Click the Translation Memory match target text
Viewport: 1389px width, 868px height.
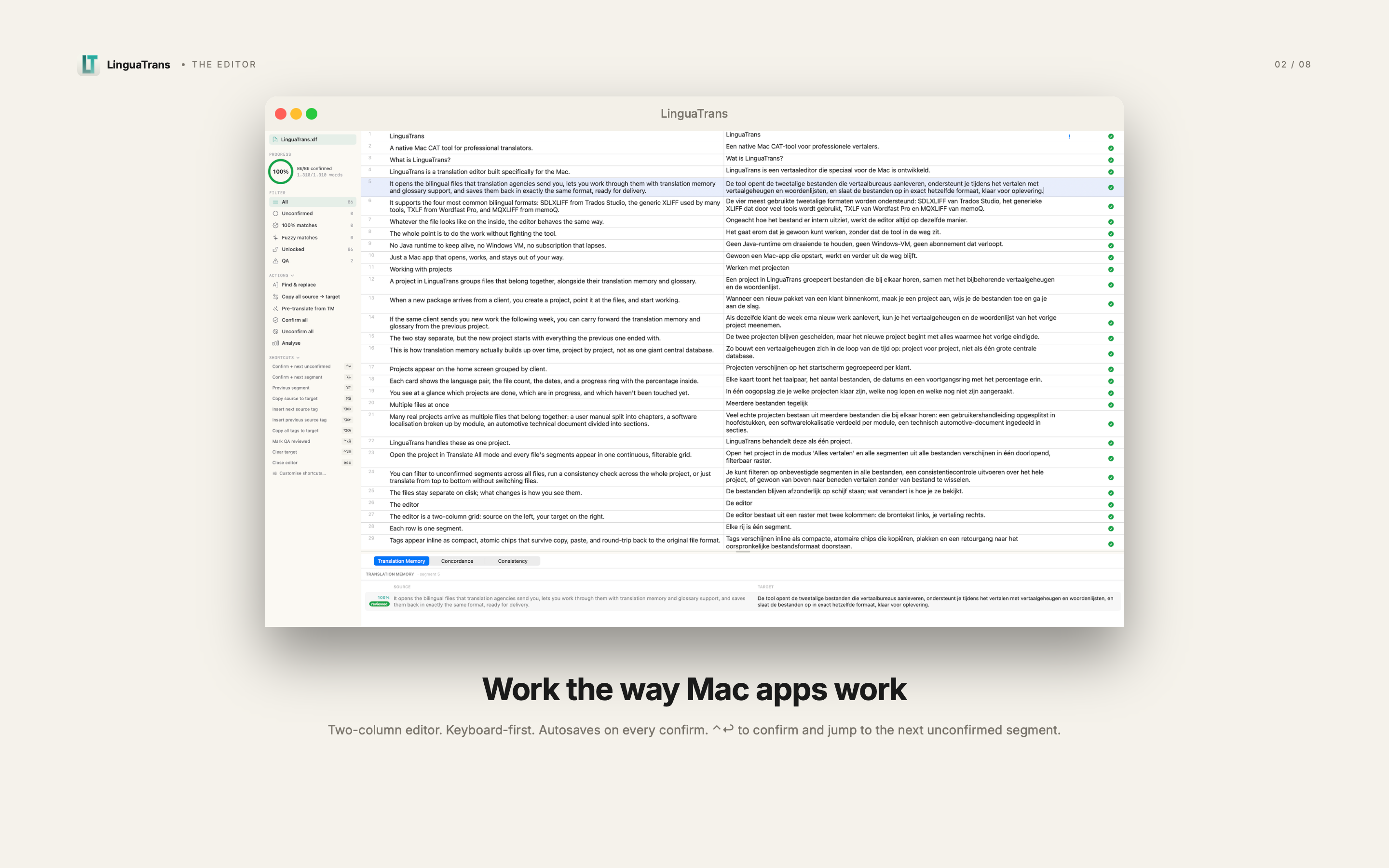tap(935, 602)
